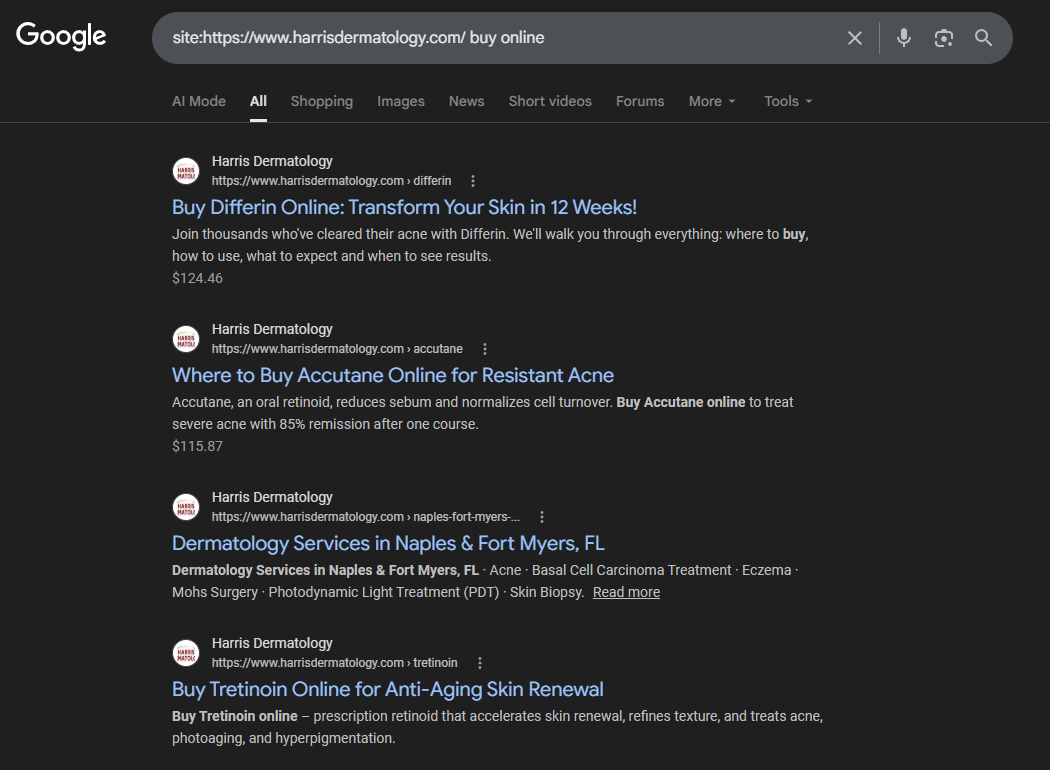
Task: Open Buy Differin Online result link
Action: [404, 207]
